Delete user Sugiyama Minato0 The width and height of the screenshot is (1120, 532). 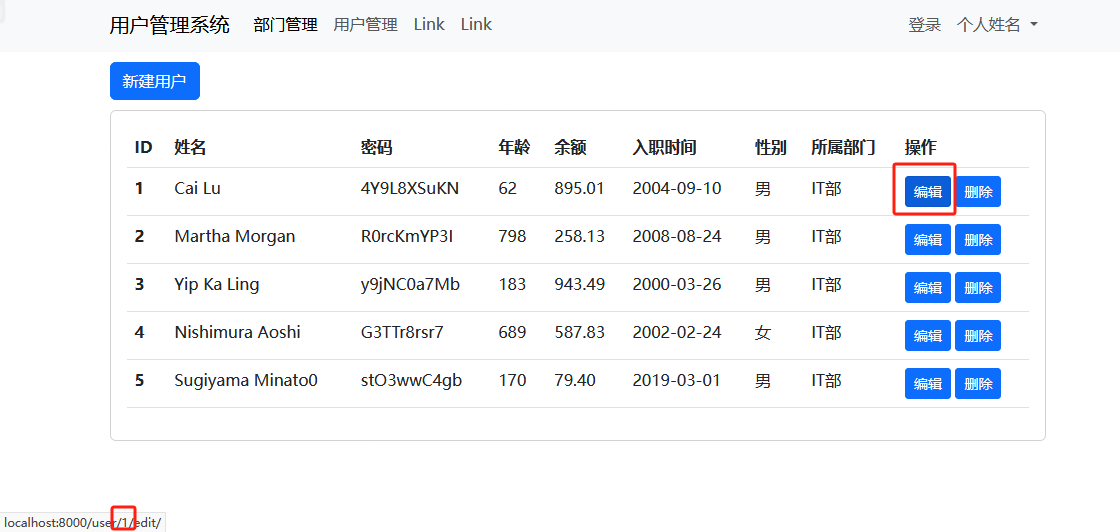(977, 384)
